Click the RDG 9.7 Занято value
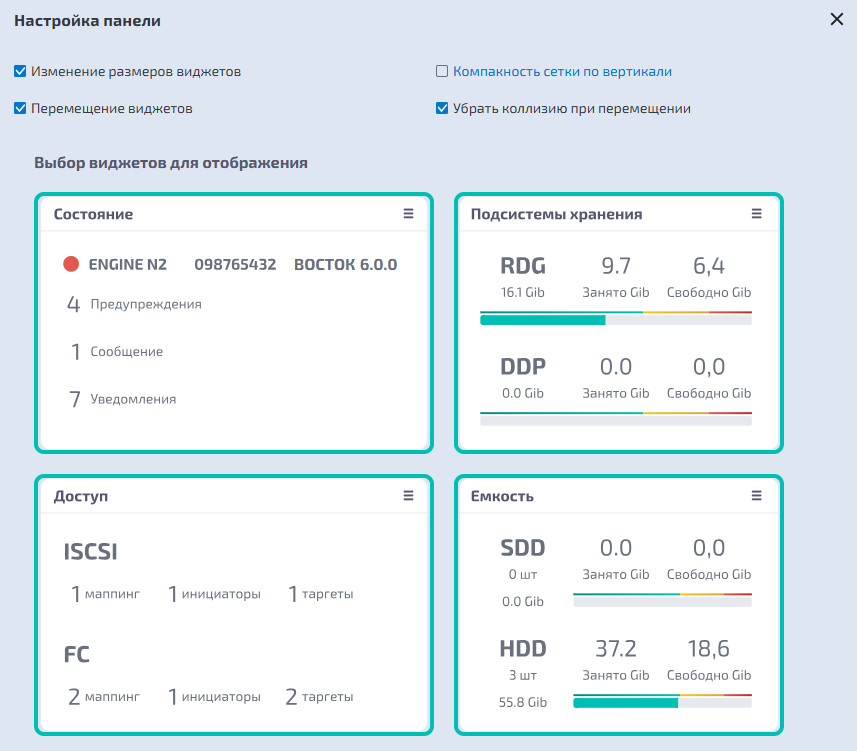The height and width of the screenshot is (751, 857). (616, 266)
